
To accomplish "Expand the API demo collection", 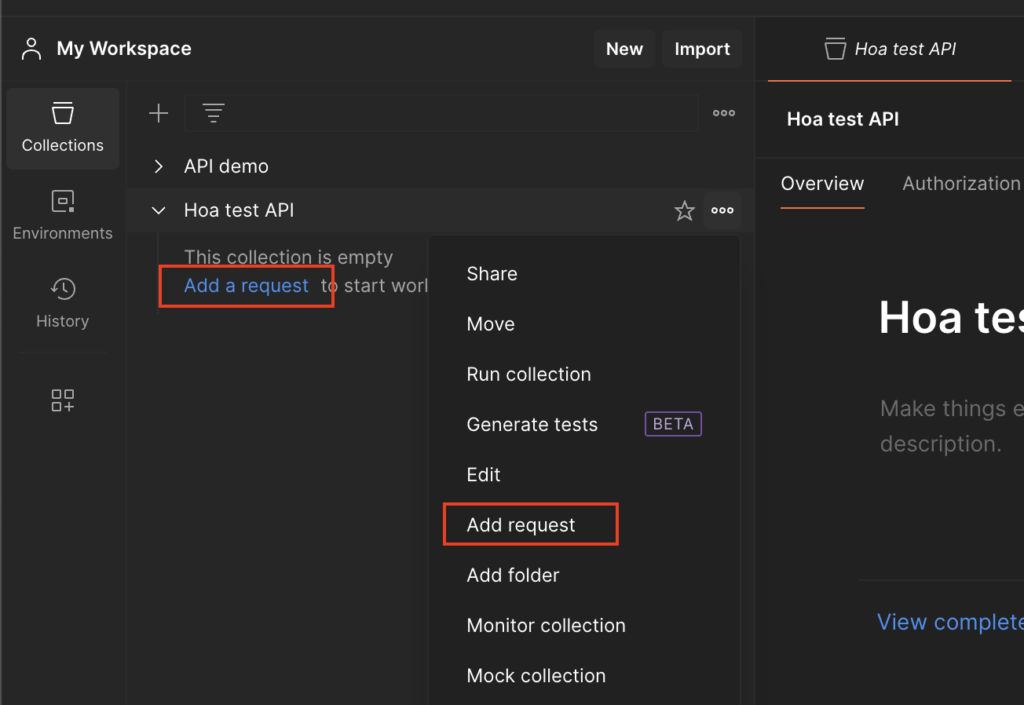I will point(159,166).
